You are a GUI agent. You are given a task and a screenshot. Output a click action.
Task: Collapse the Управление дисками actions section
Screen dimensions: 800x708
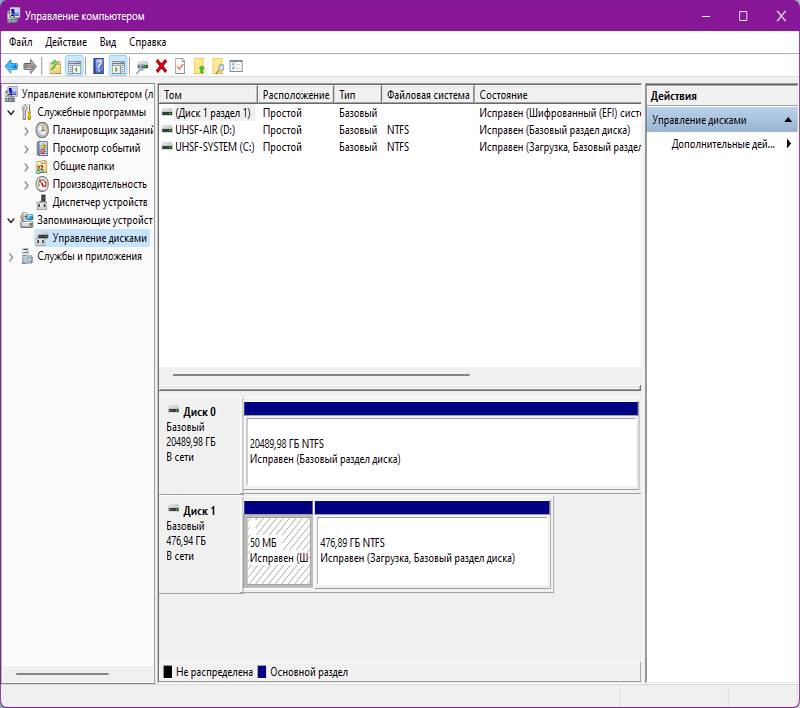click(788, 120)
